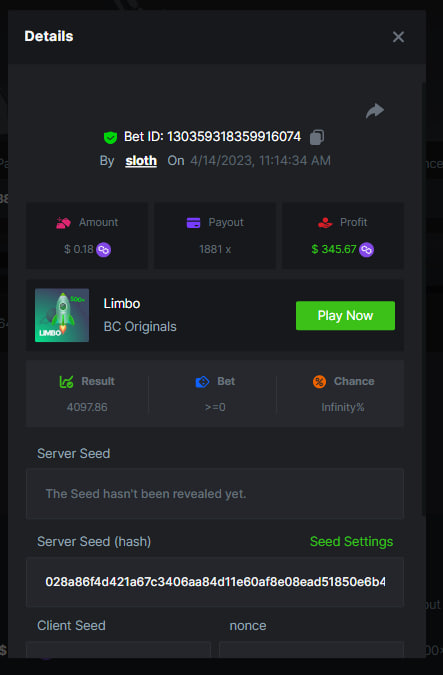The height and width of the screenshot is (675, 443).
Task: Open sloth's user profile link
Action: tap(141, 161)
